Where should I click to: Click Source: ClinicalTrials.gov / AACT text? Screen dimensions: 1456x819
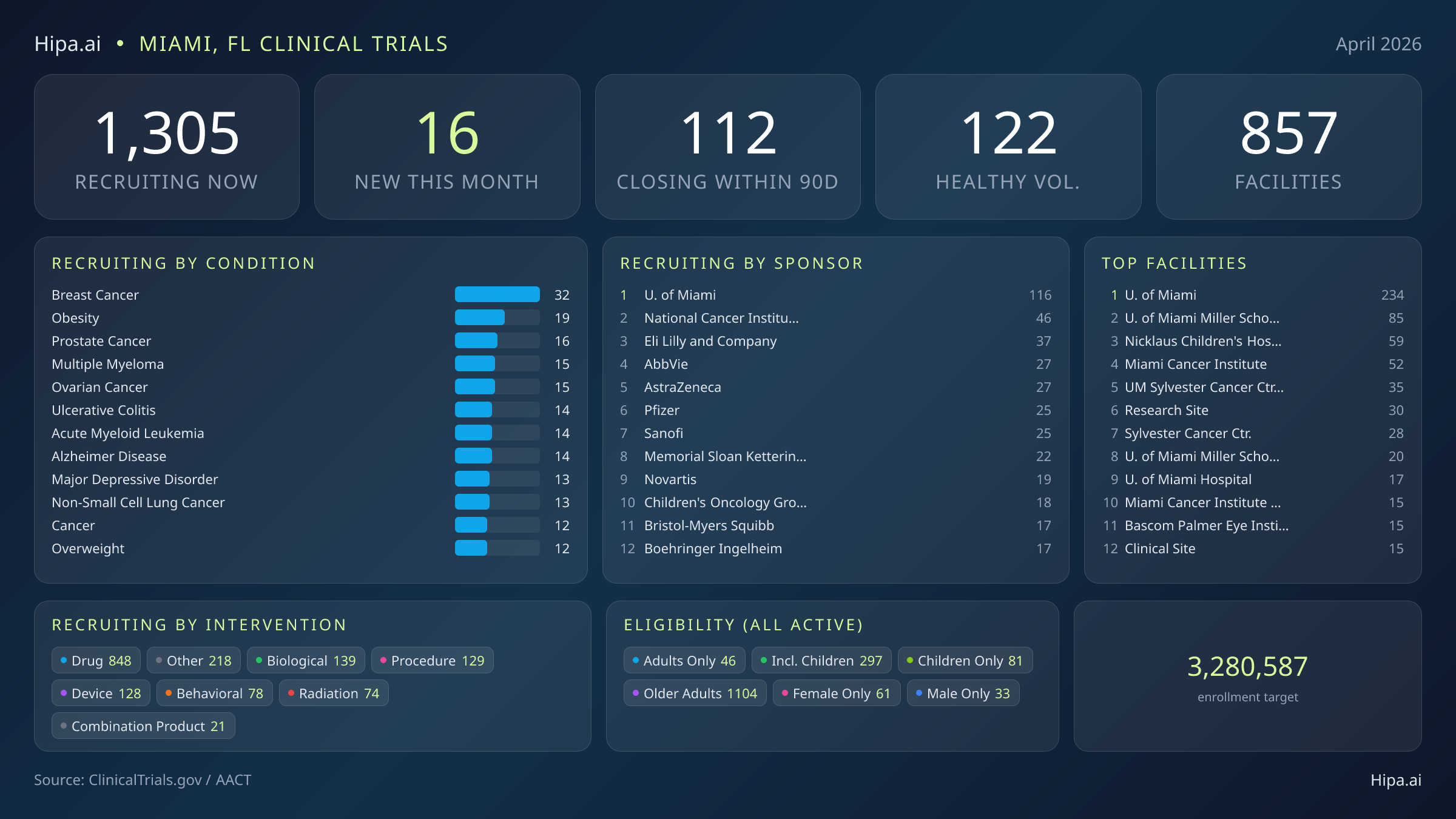tap(143, 780)
